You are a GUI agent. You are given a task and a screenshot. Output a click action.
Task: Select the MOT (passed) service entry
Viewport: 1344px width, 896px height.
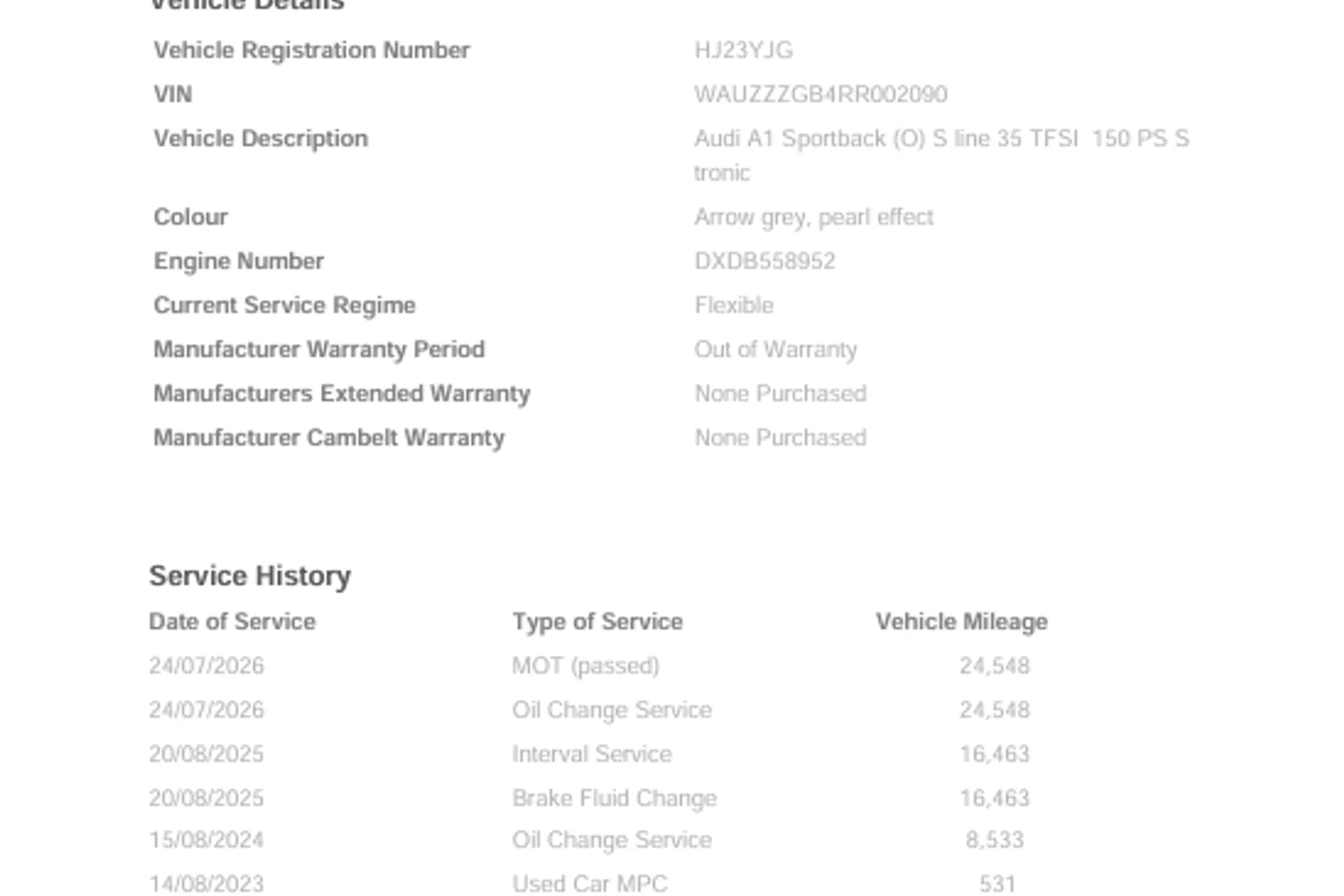[586, 666]
